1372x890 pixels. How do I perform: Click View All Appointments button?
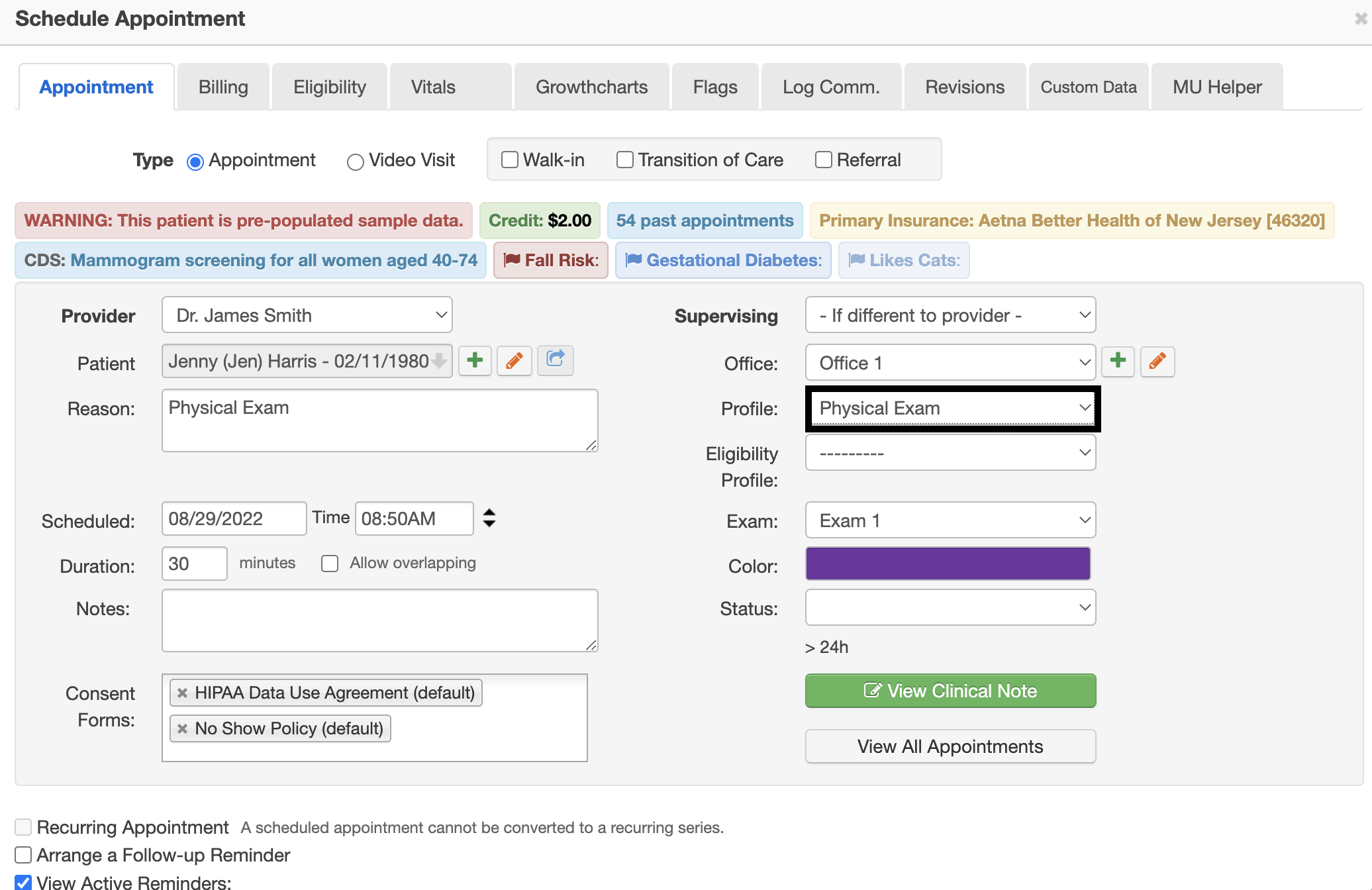(x=950, y=746)
